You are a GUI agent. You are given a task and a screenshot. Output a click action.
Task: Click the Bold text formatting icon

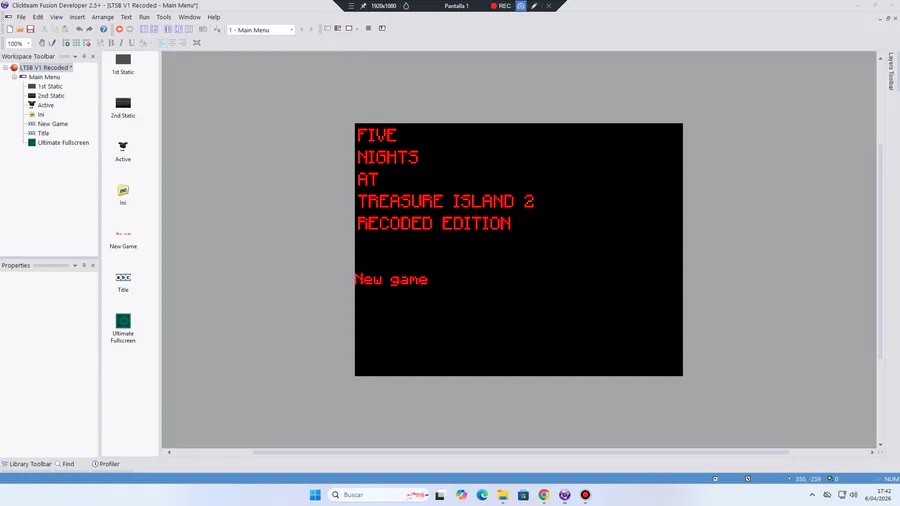(x=111, y=43)
